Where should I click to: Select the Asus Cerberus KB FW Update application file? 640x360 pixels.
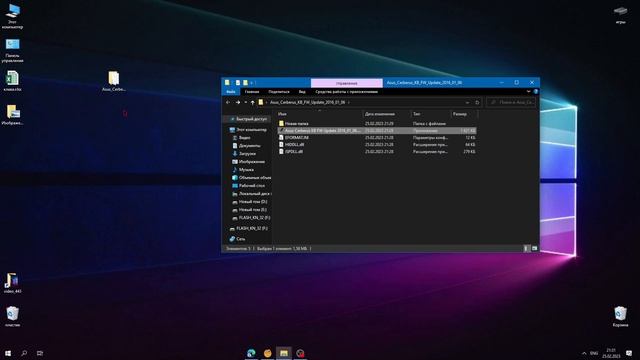click(x=376, y=131)
